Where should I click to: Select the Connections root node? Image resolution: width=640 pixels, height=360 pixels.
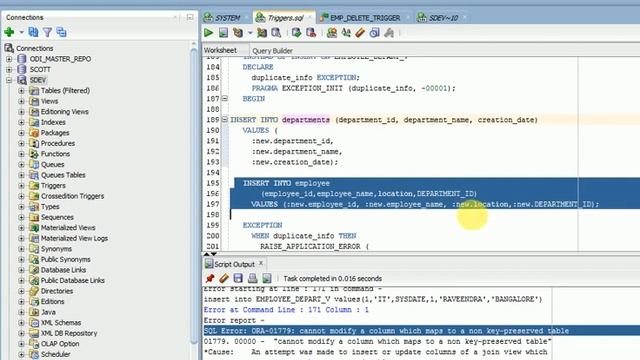pyautogui.click(x=34, y=48)
